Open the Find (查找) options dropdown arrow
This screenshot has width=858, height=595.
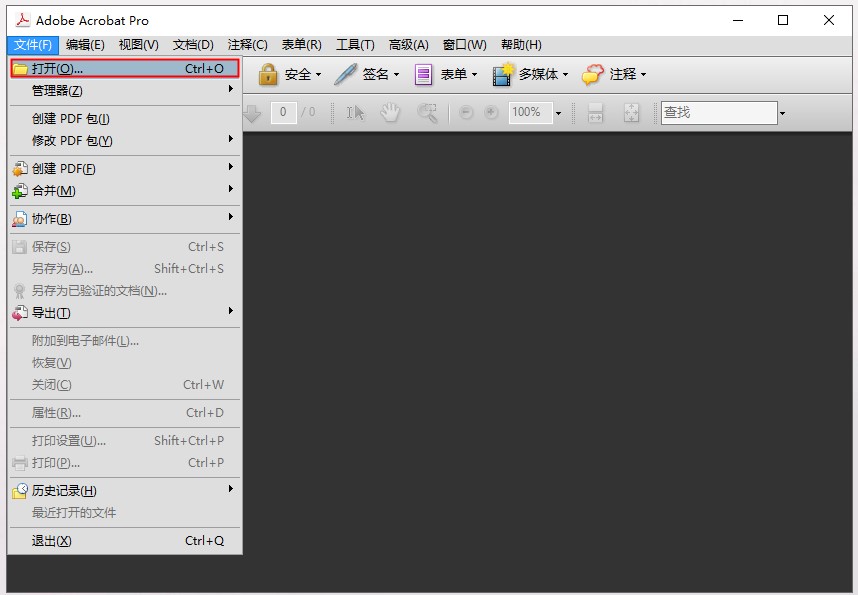tap(782, 113)
